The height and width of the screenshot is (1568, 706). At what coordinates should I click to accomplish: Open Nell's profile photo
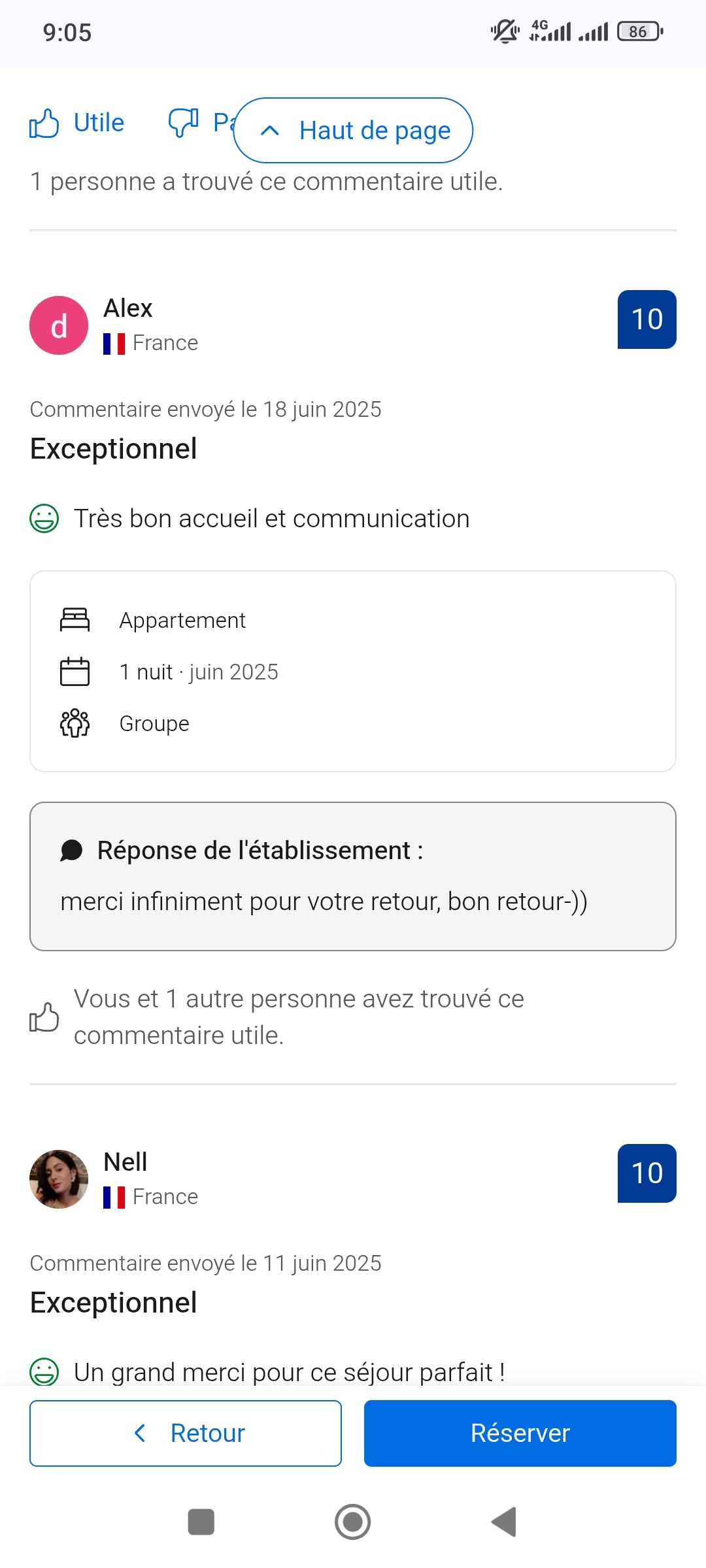click(x=59, y=1179)
